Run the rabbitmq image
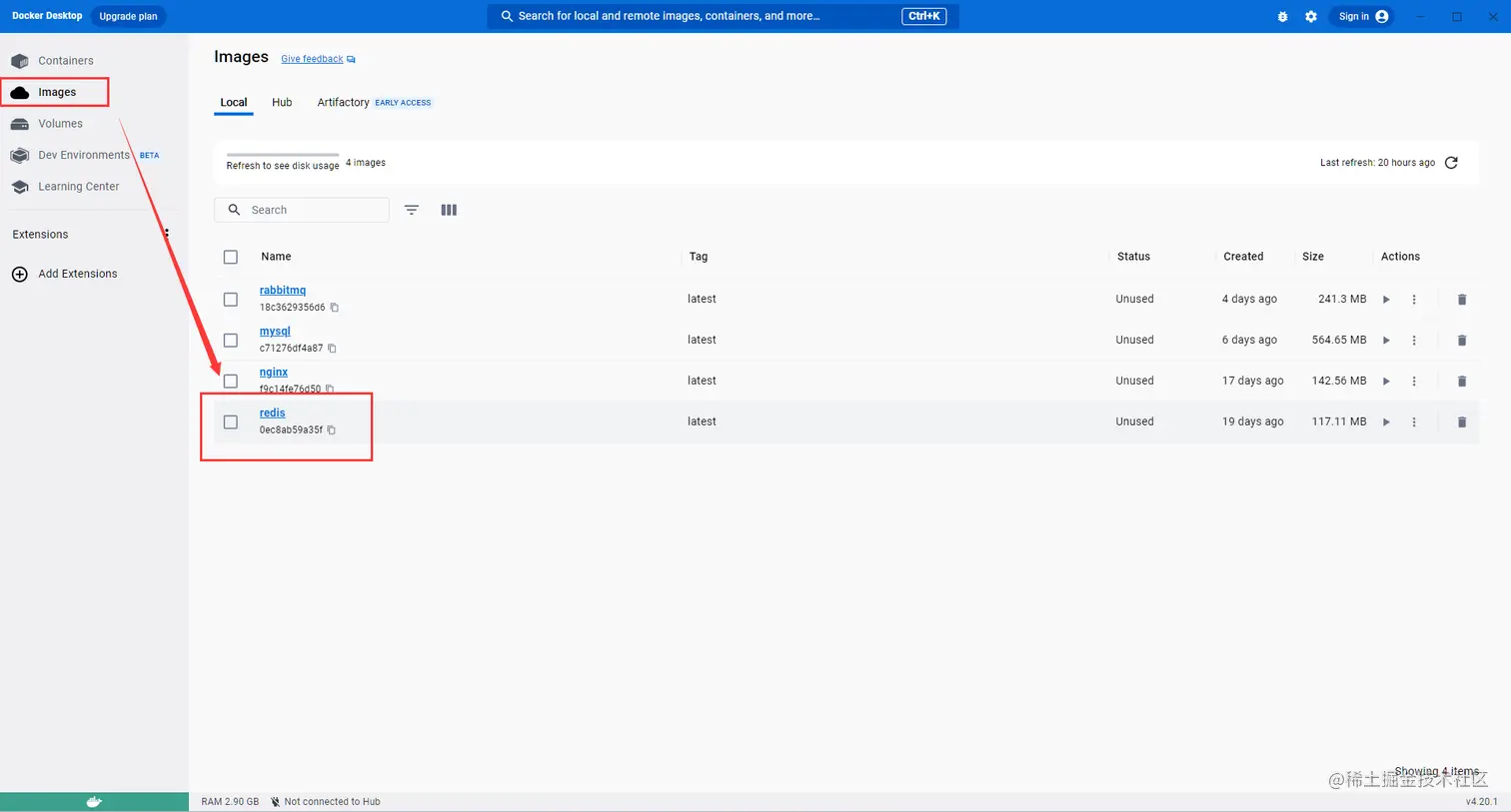1511x812 pixels. (1386, 300)
